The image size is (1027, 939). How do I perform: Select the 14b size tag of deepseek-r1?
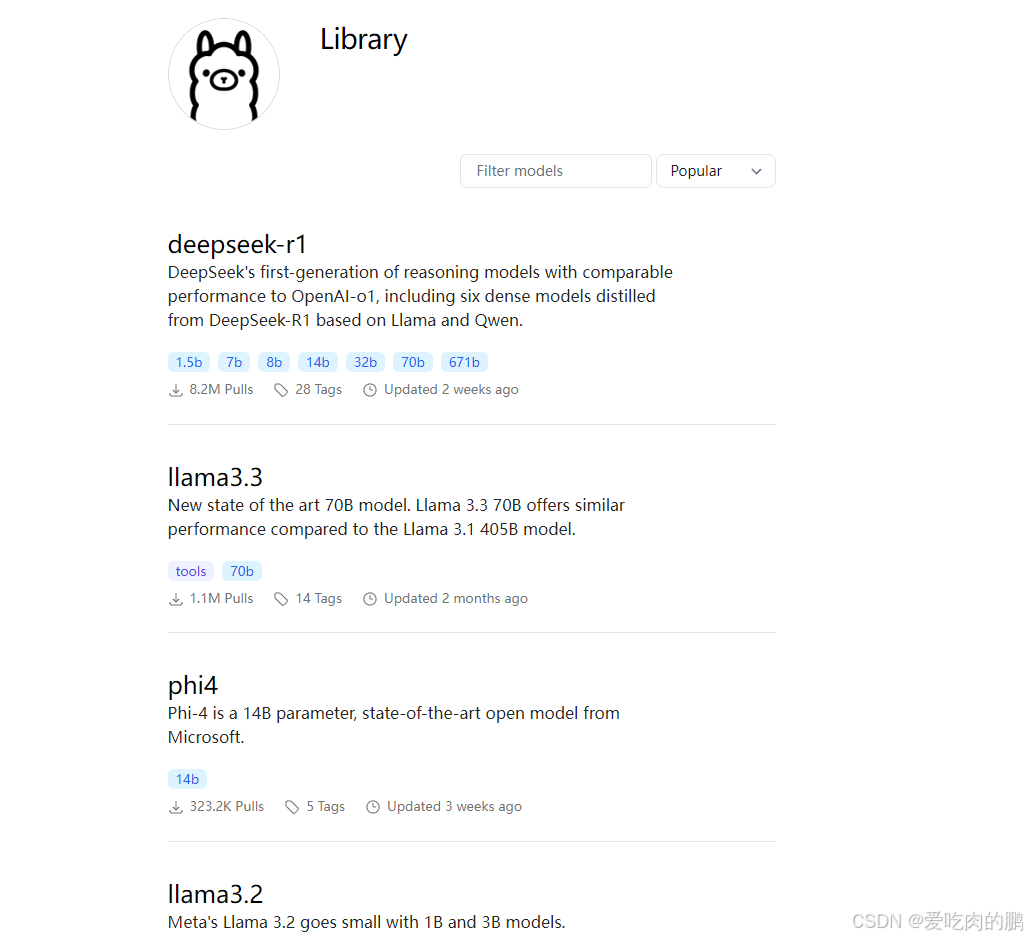318,362
